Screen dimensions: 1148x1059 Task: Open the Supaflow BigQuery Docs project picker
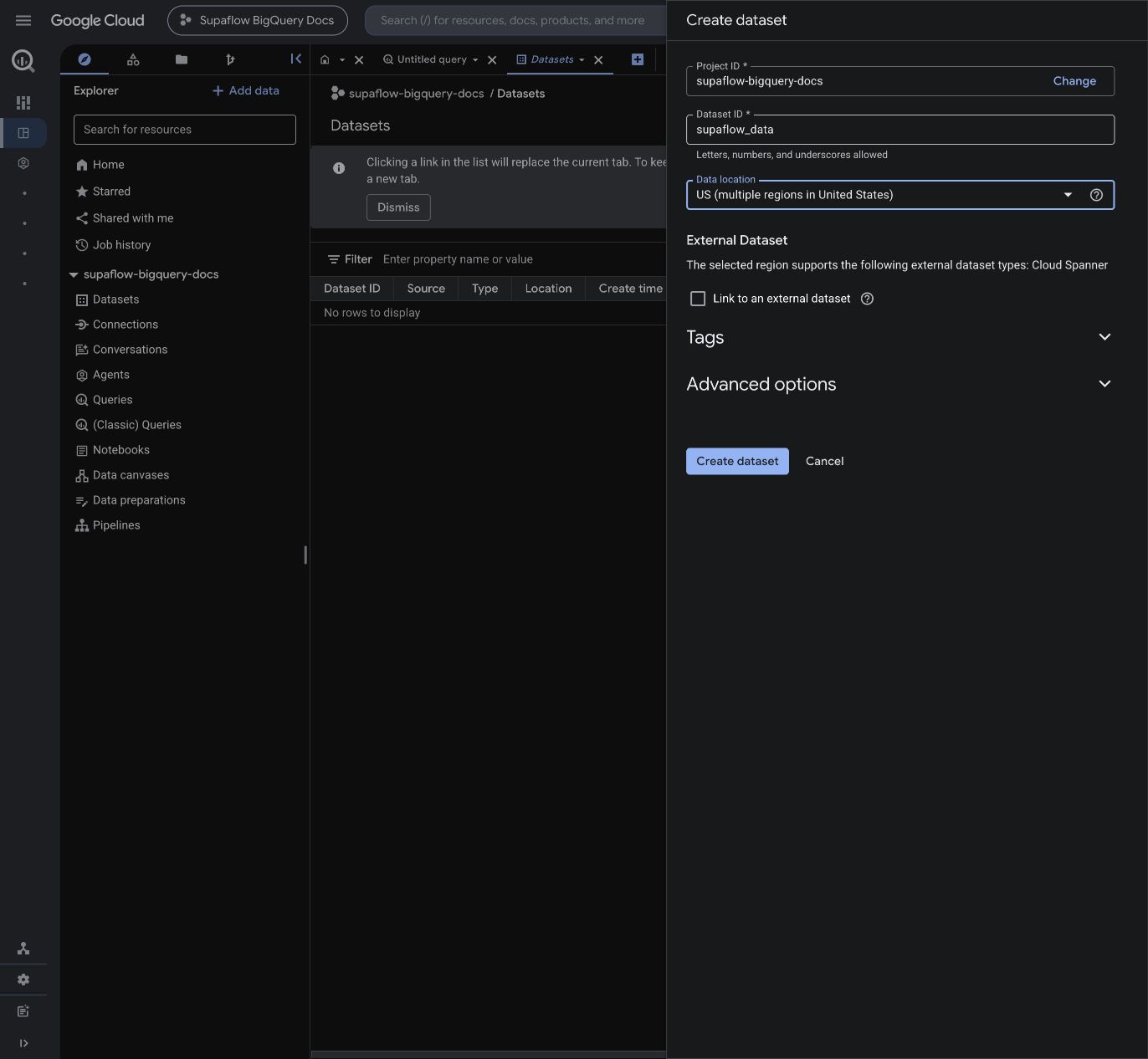tap(258, 20)
